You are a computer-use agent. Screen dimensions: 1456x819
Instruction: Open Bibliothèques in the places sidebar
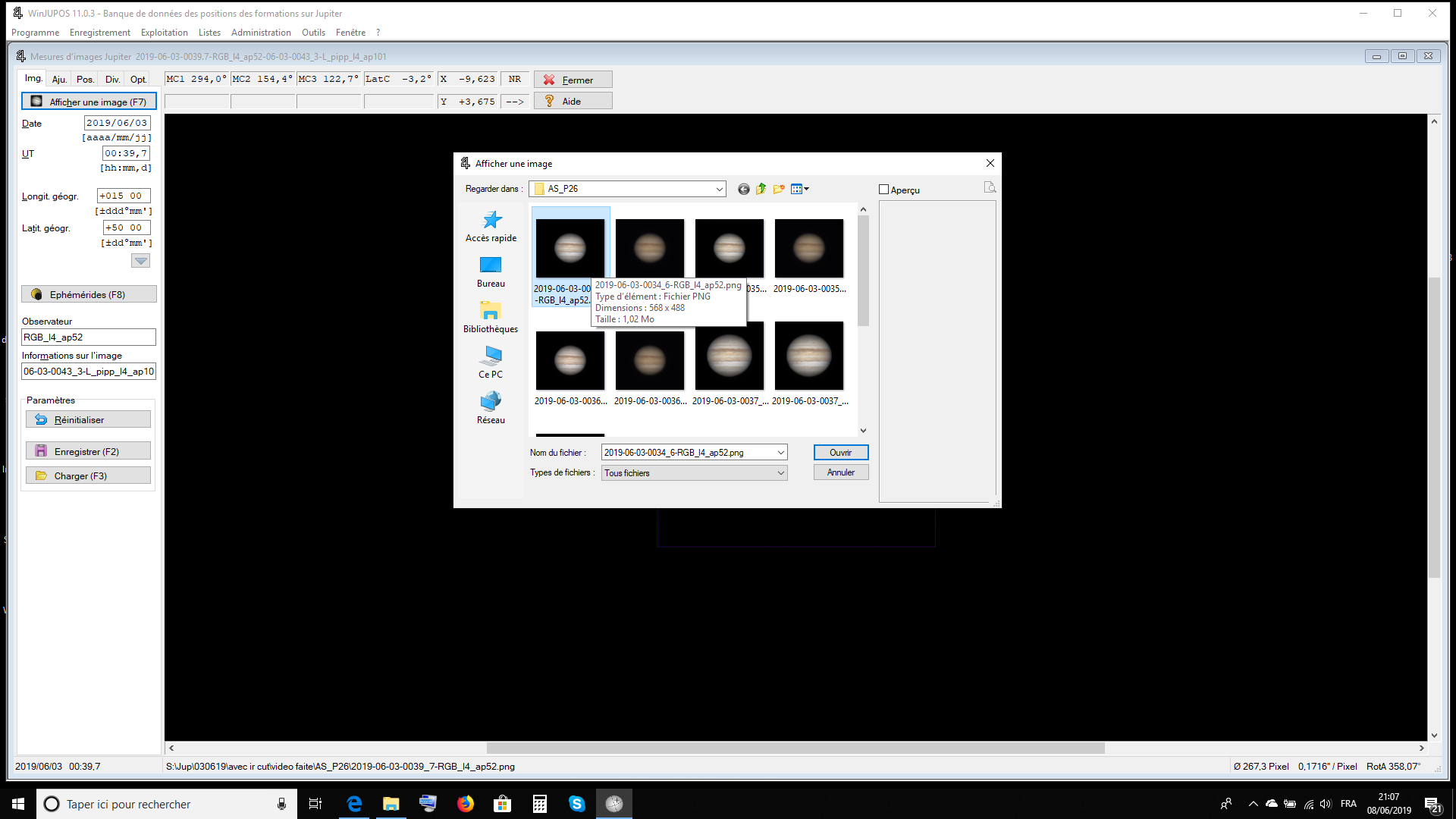click(x=491, y=317)
